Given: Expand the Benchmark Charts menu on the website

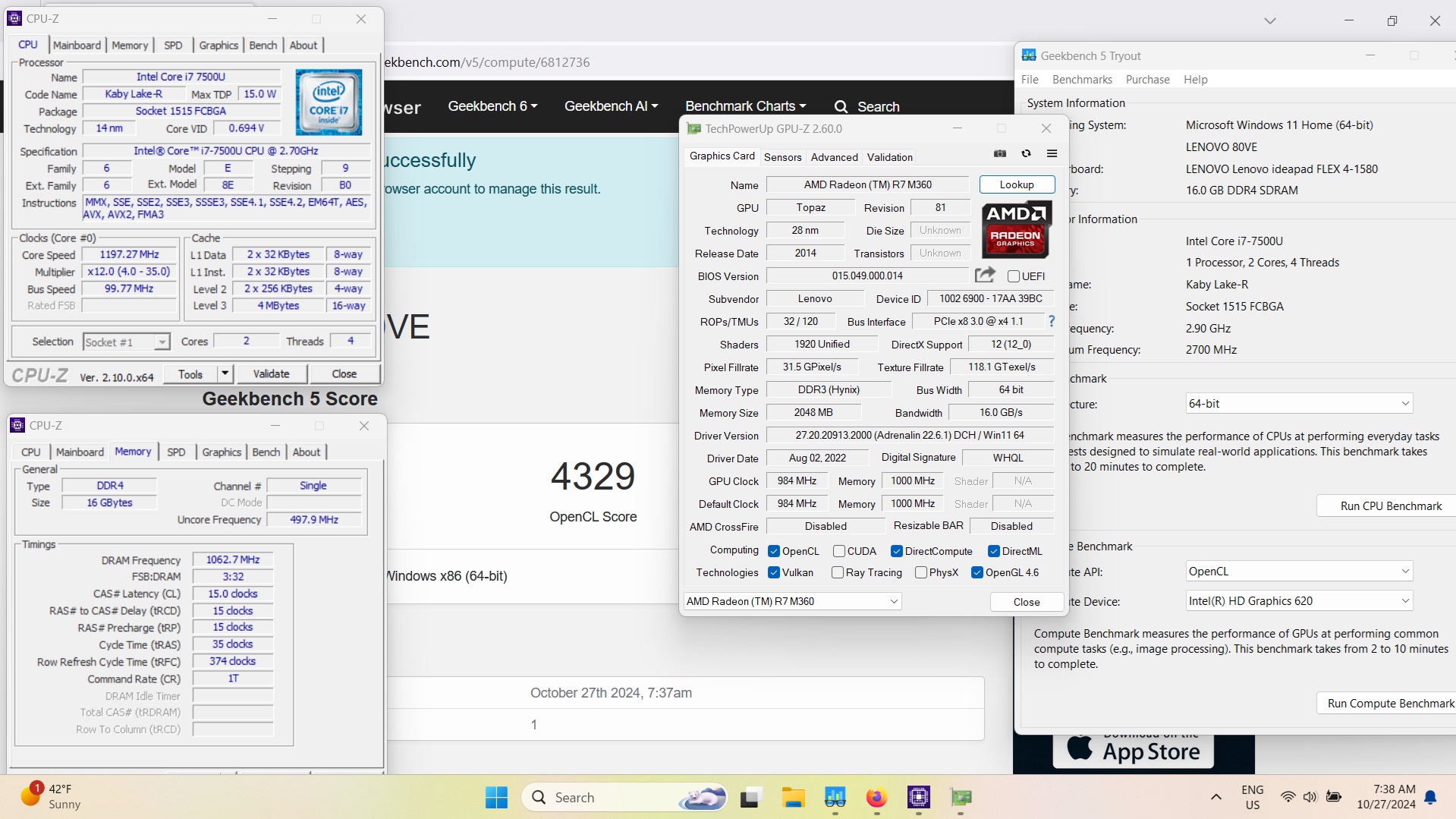Looking at the screenshot, I should (x=745, y=106).
